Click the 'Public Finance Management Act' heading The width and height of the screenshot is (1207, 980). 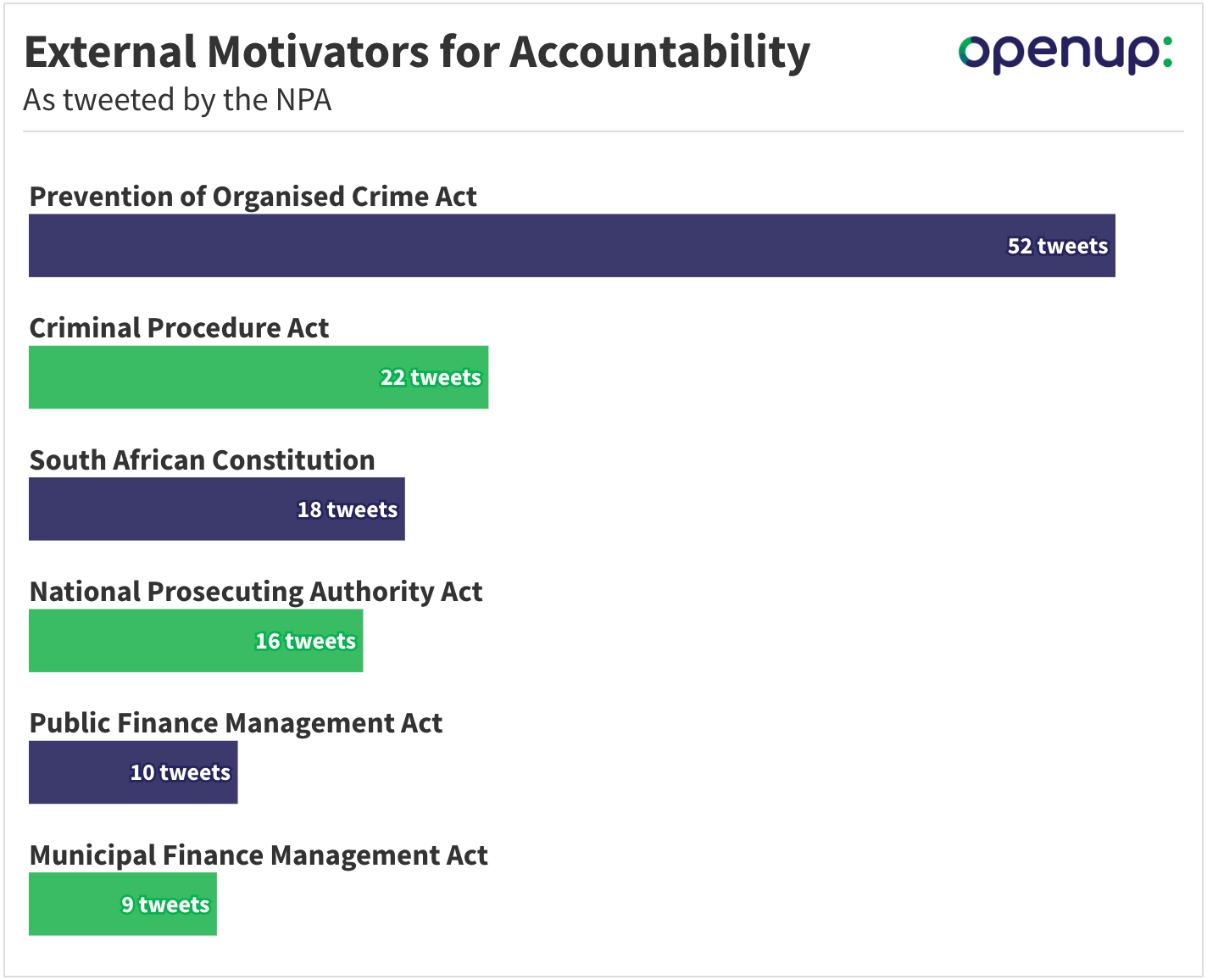click(236, 723)
